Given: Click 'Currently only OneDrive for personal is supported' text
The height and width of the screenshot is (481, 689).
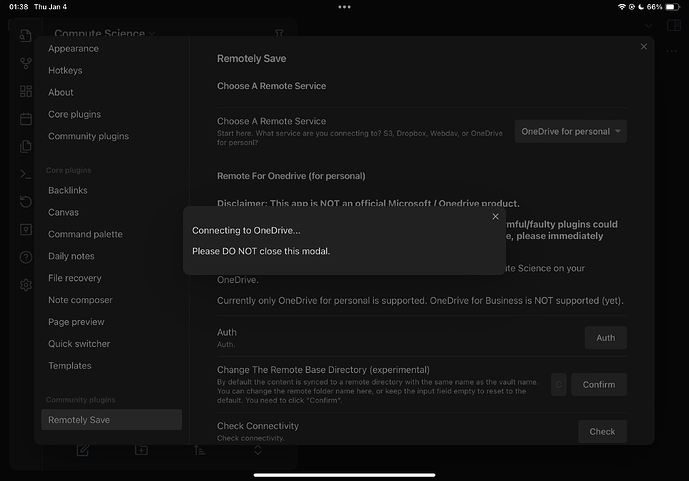Looking at the screenshot, I should (x=322, y=301).
